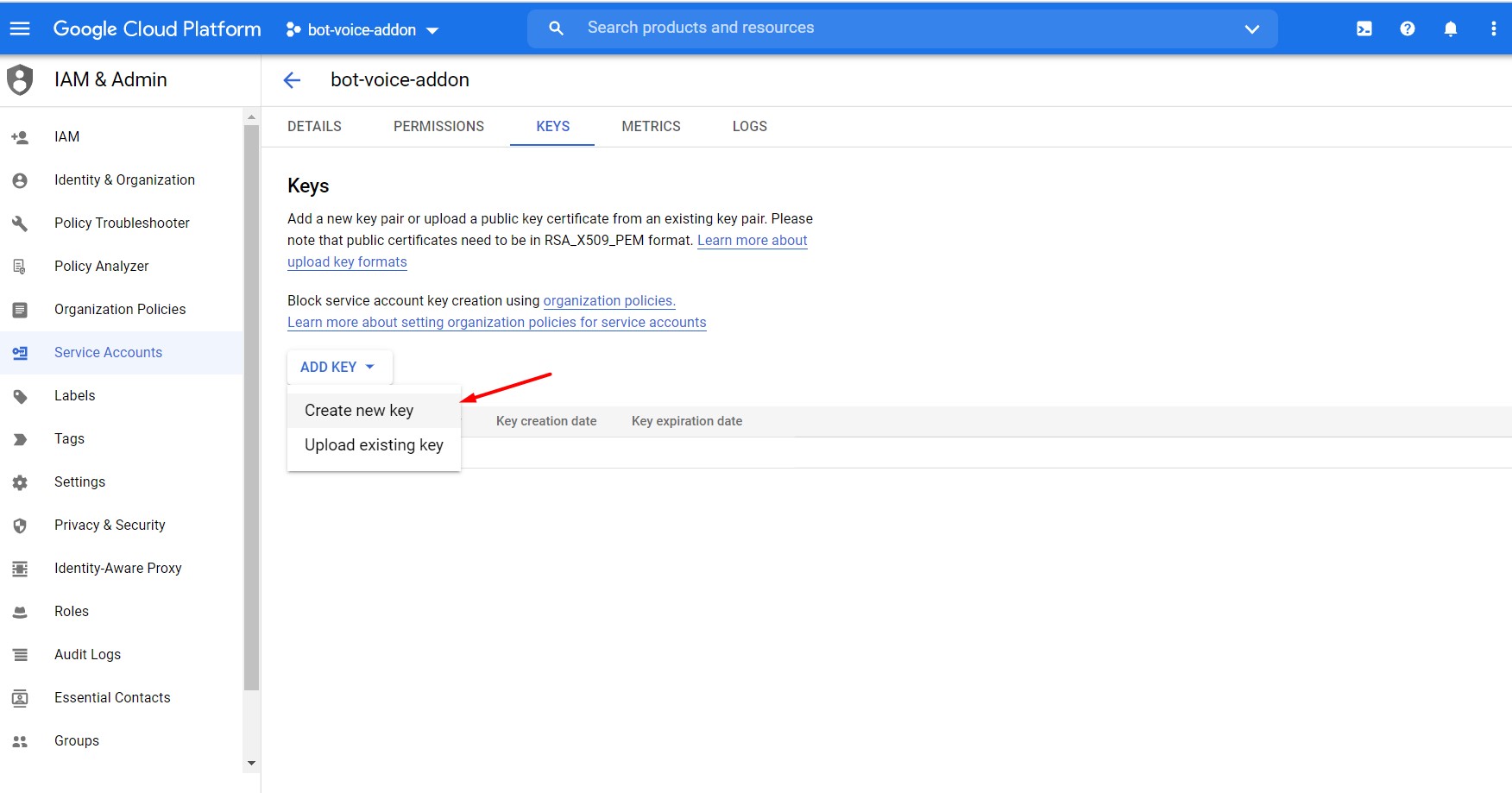Click the sidebar scrollbar thumb
This screenshot has height=793, width=1512.
pos(251,407)
